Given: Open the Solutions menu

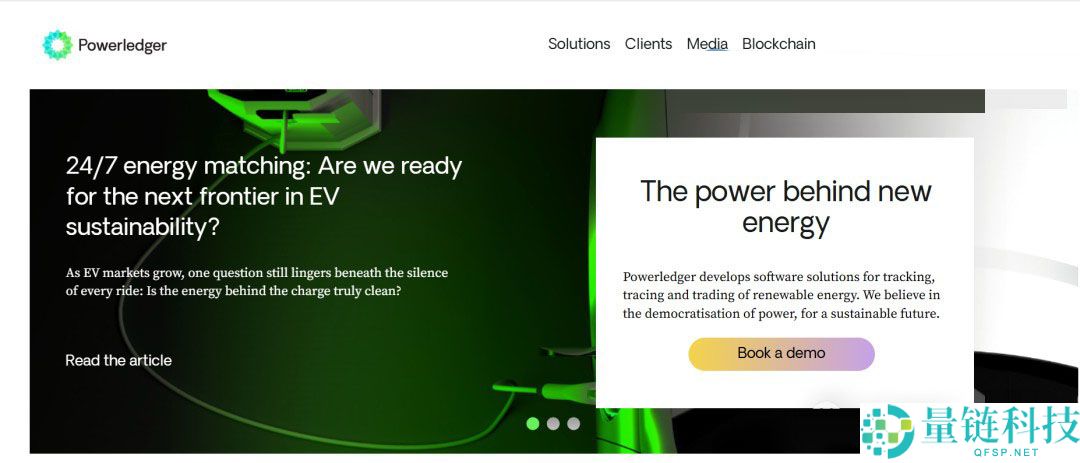Looking at the screenshot, I should 579,43.
